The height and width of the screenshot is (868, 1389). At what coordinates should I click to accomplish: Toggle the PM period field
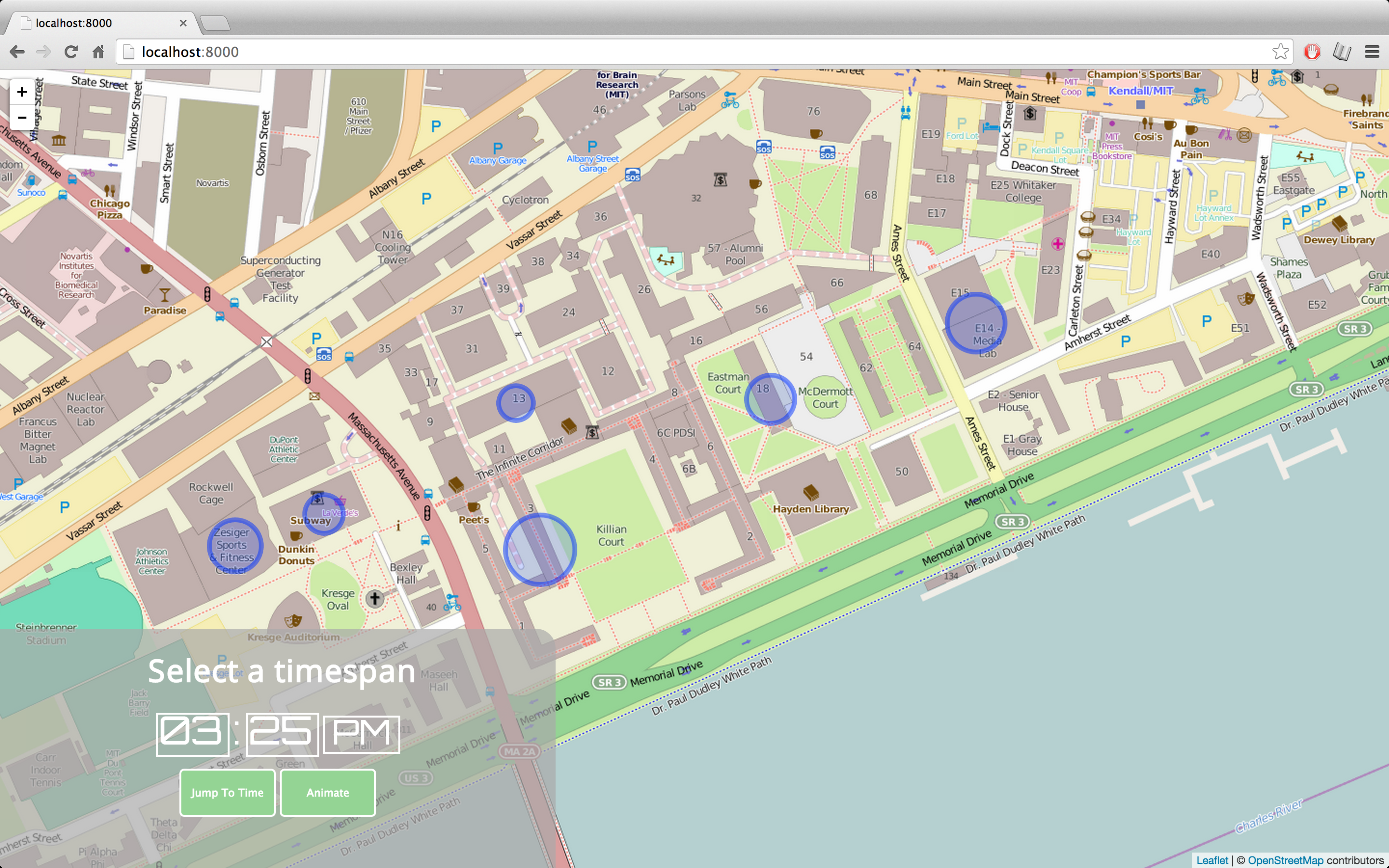361,734
